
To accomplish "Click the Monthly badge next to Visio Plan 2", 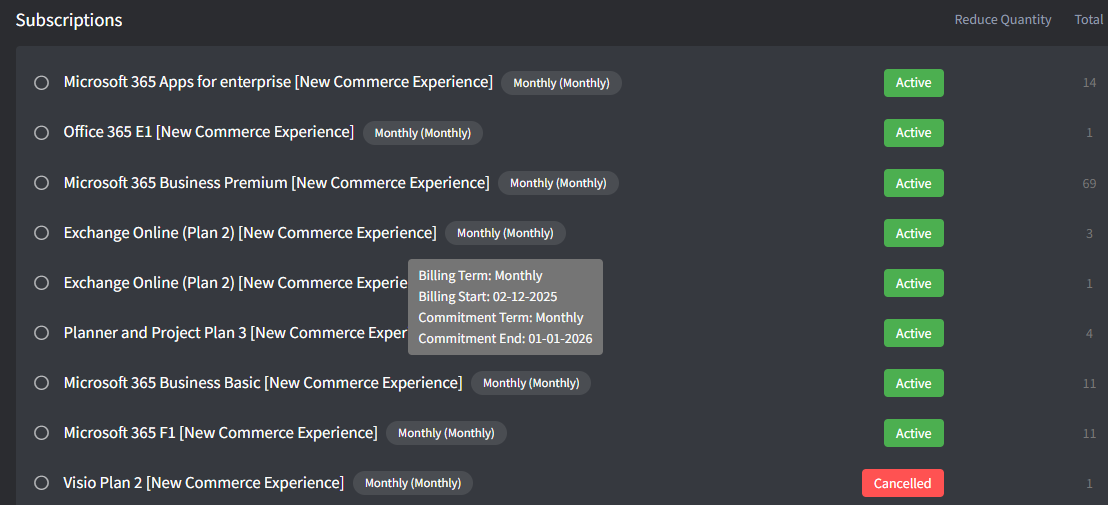I will 412,483.
